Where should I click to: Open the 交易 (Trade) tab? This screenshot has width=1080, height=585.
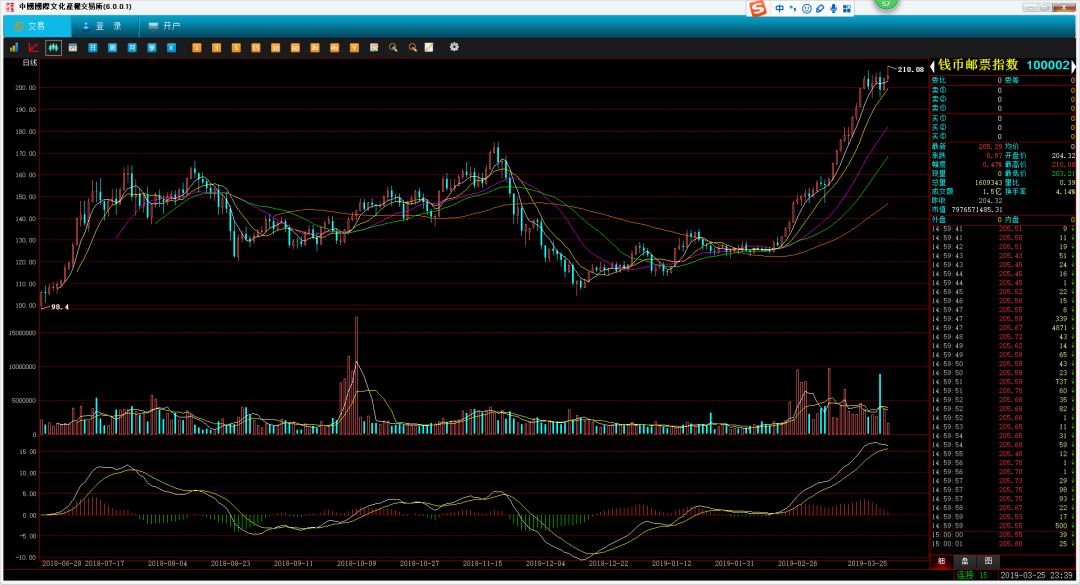click(37, 26)
